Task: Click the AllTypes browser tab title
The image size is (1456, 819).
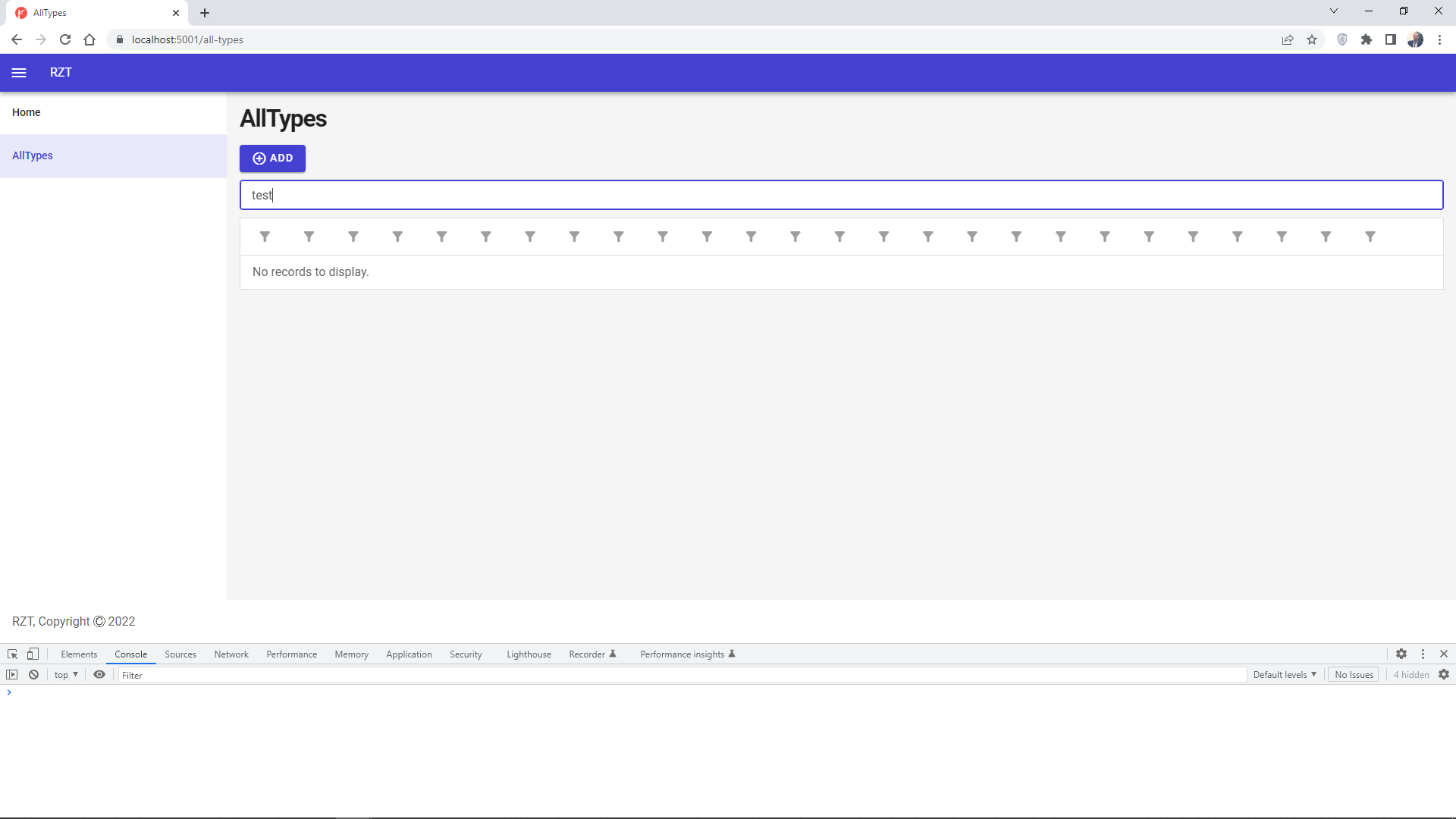Action: (x=50, y=13)
